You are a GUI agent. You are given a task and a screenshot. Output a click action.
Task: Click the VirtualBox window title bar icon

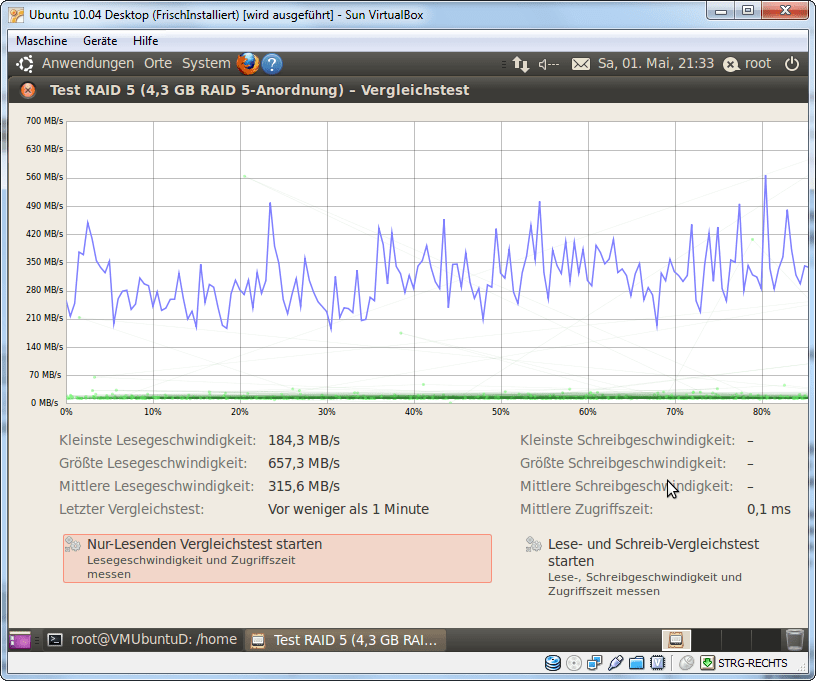coord(16,15)
